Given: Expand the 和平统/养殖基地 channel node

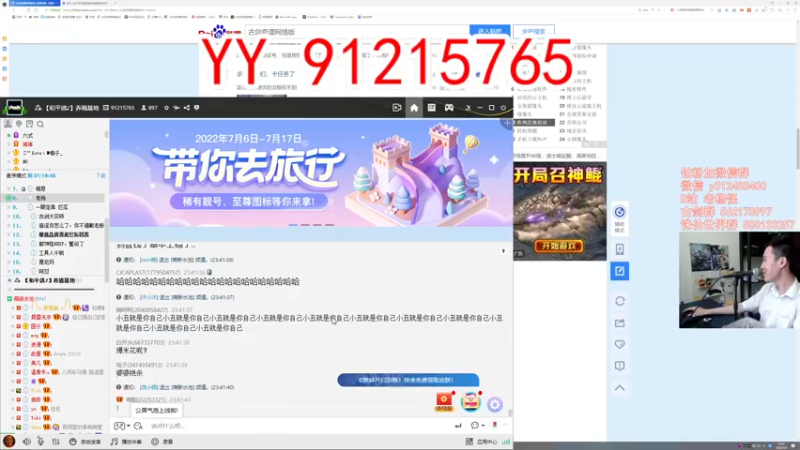Looking at the screenshot, I should (x=9, y=281).
